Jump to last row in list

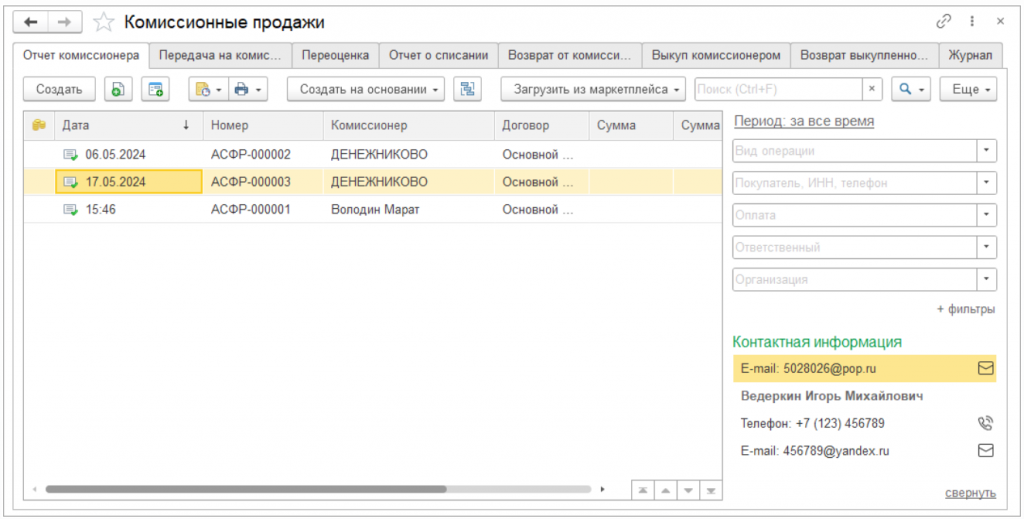[711, 490]
